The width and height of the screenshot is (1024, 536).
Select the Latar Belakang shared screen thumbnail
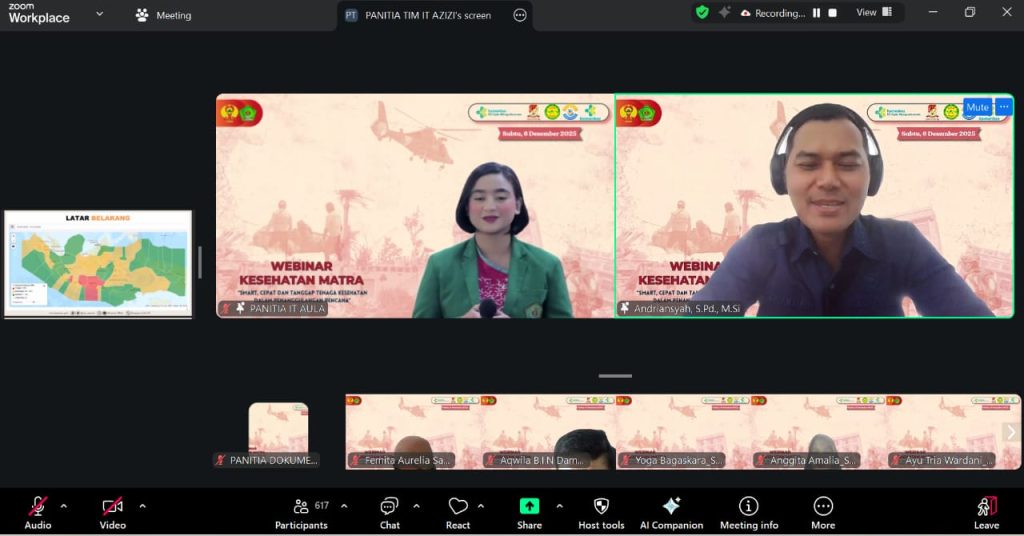pos(98,264)
